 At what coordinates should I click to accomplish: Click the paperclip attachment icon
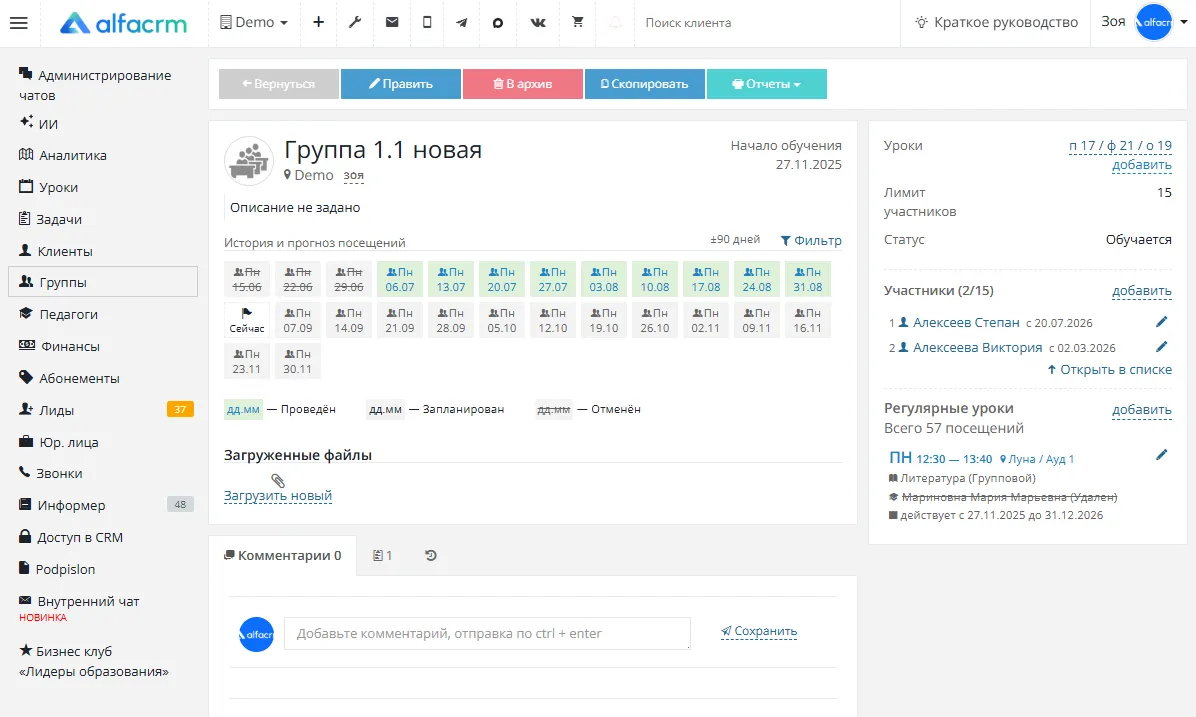[x=278, y=481]
